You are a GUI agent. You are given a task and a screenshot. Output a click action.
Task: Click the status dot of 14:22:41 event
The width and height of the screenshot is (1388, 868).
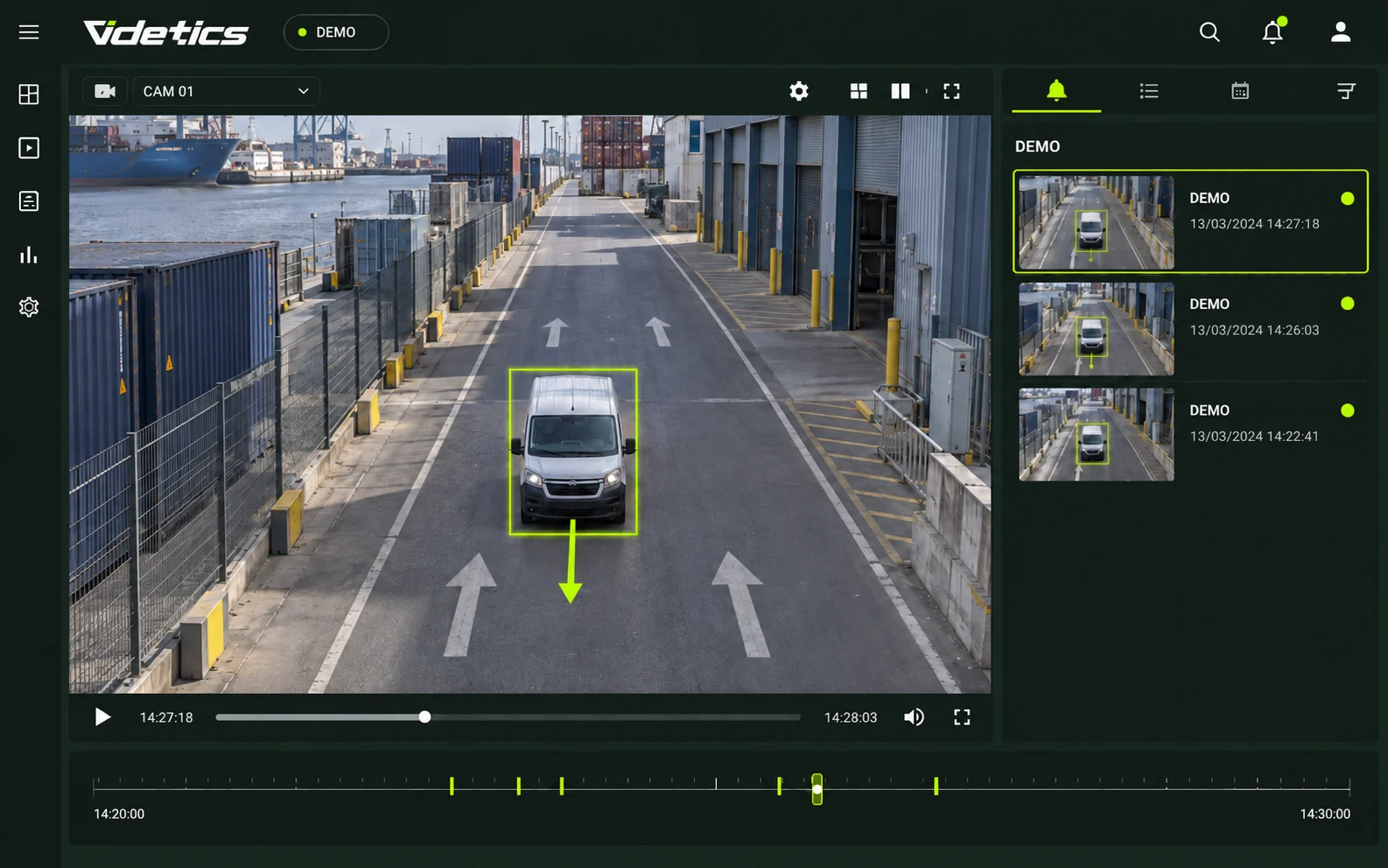1348,410
